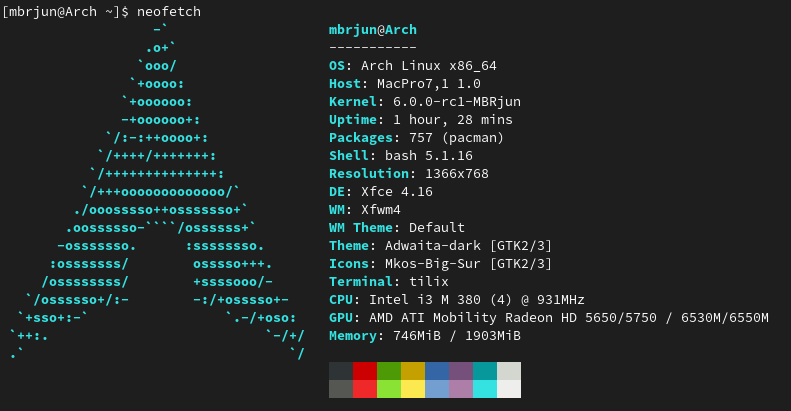Viewport: 791px width, 411px height.
Task: Click the Packages 757 (pacman) line
Action: point(416,138)
